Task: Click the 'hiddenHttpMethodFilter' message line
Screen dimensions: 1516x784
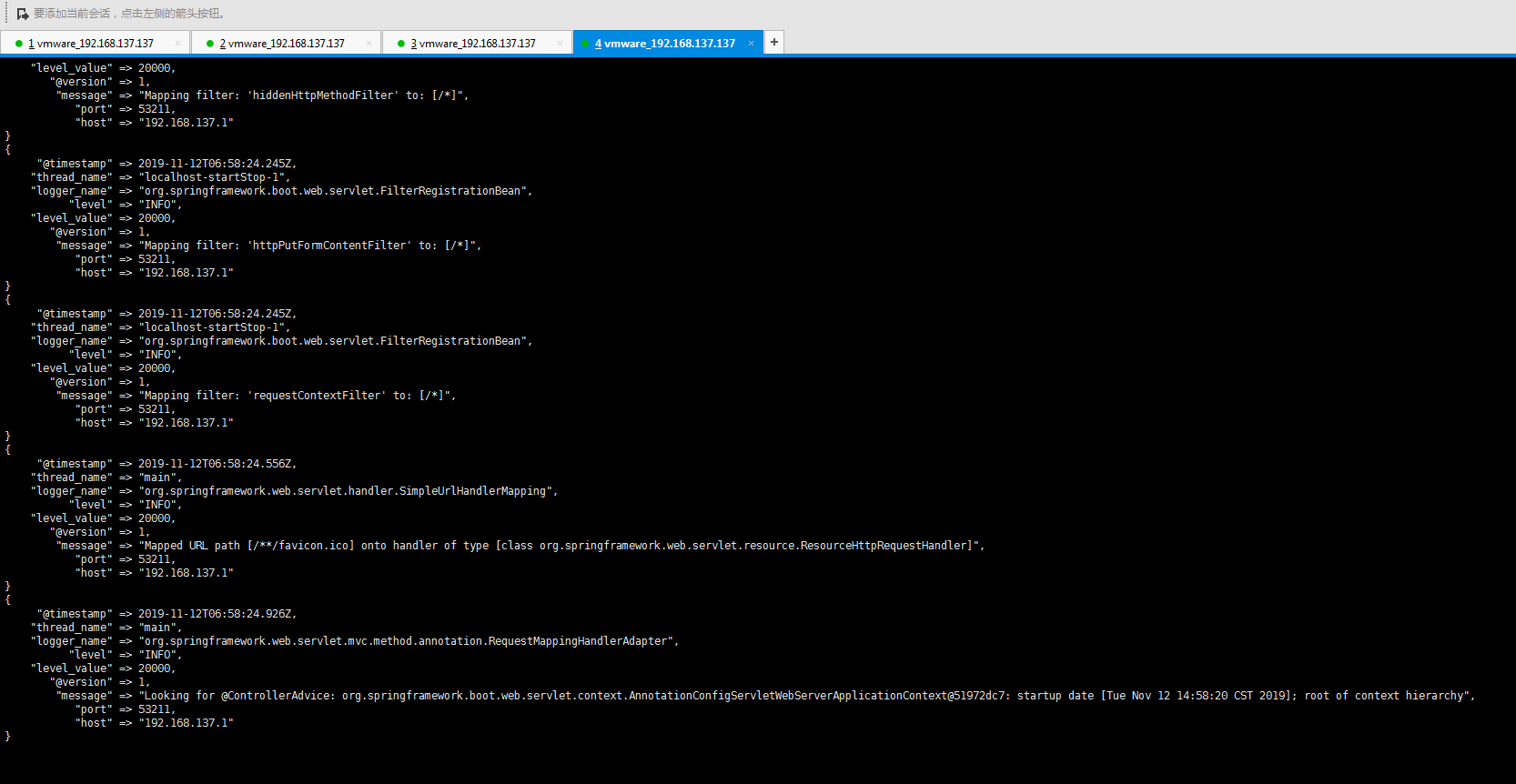Action: pos(264,95)
